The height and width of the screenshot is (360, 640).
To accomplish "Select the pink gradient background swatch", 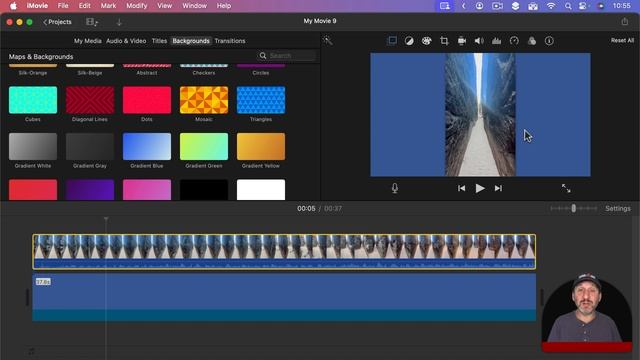I will [147, 190].
